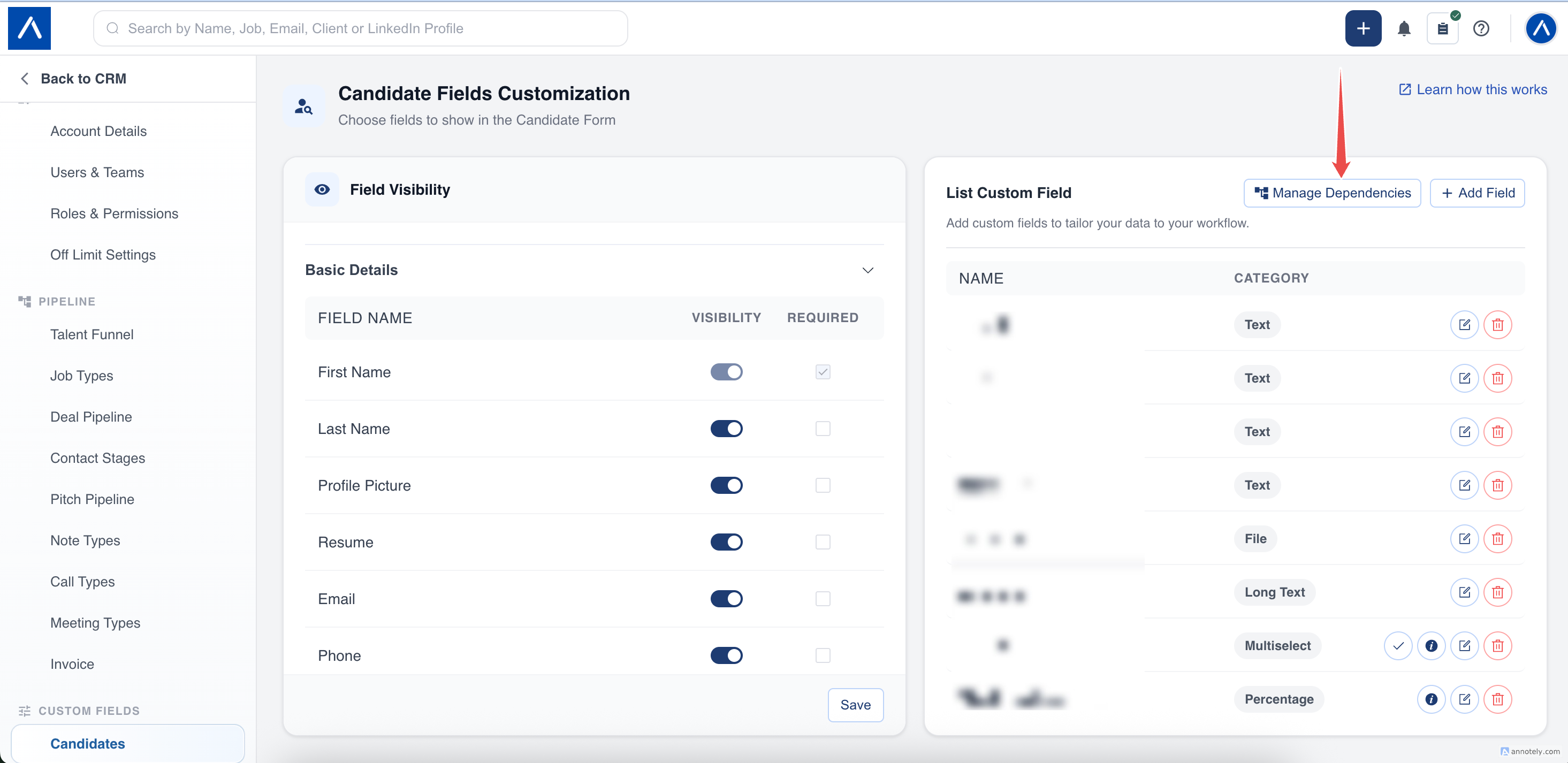Click the app logo in the top-left corner
The height and width of the screenshot is (763, 1568).
pyautogui.click(x=29, y=28)
